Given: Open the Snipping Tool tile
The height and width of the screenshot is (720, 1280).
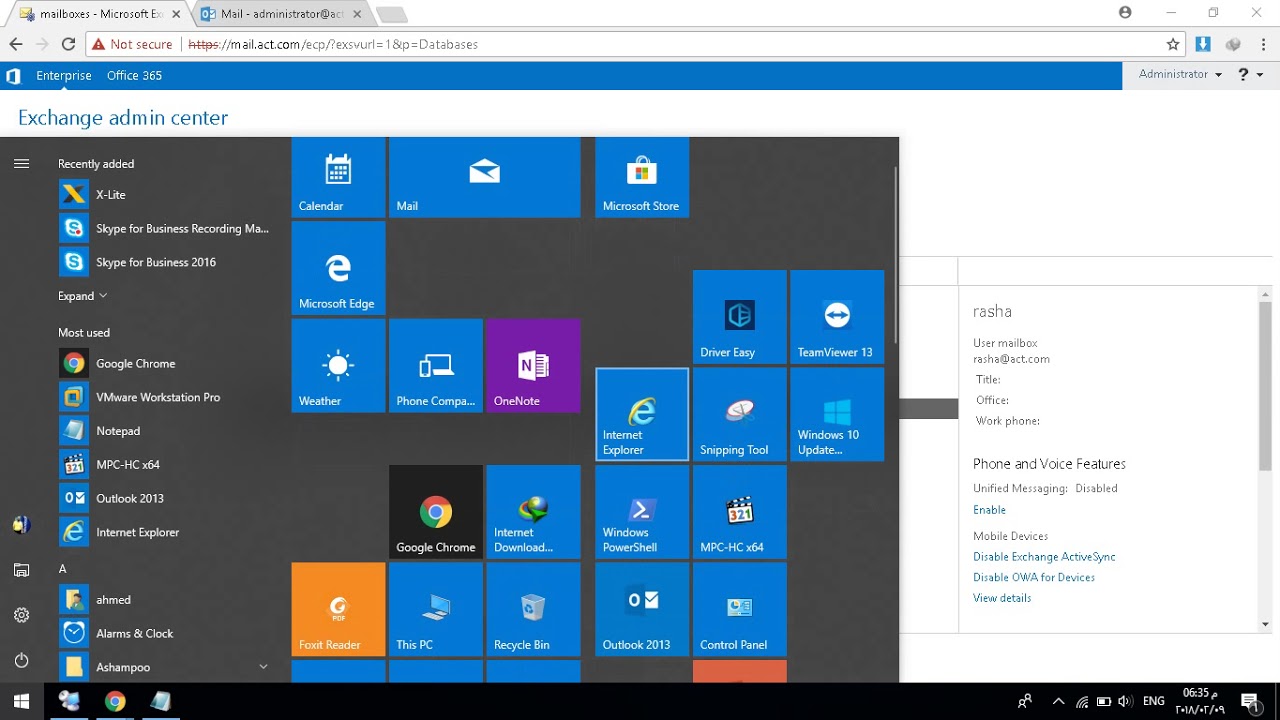Looking at the screenshot, I should coord(740,414).
